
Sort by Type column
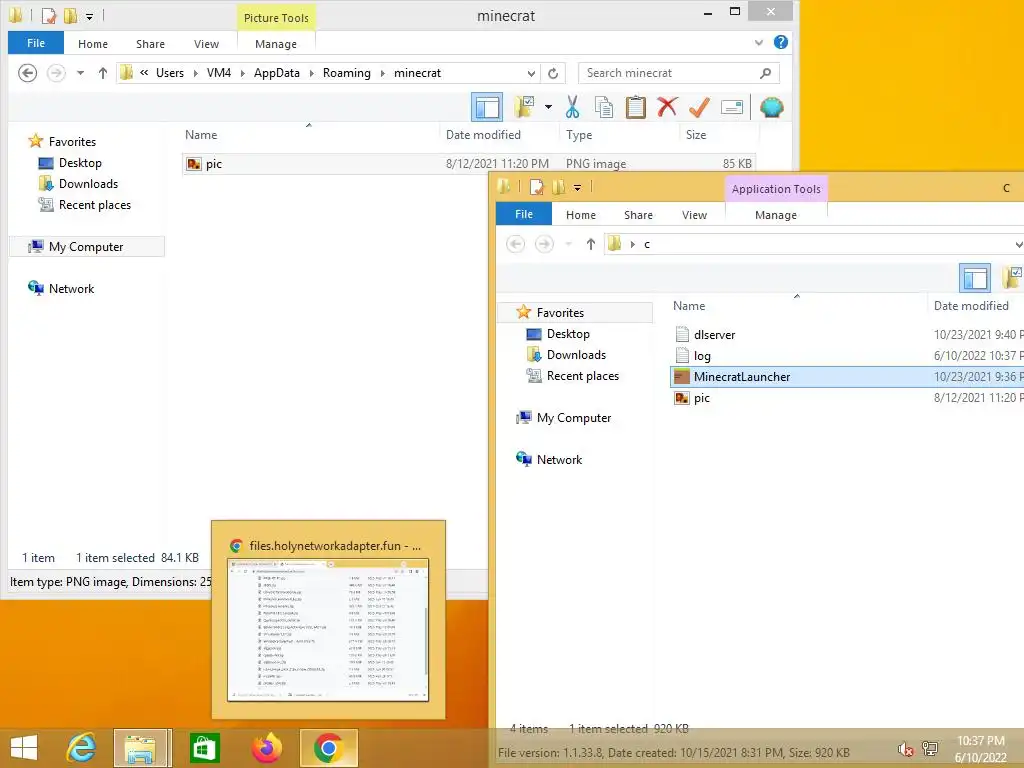[579, 135]
